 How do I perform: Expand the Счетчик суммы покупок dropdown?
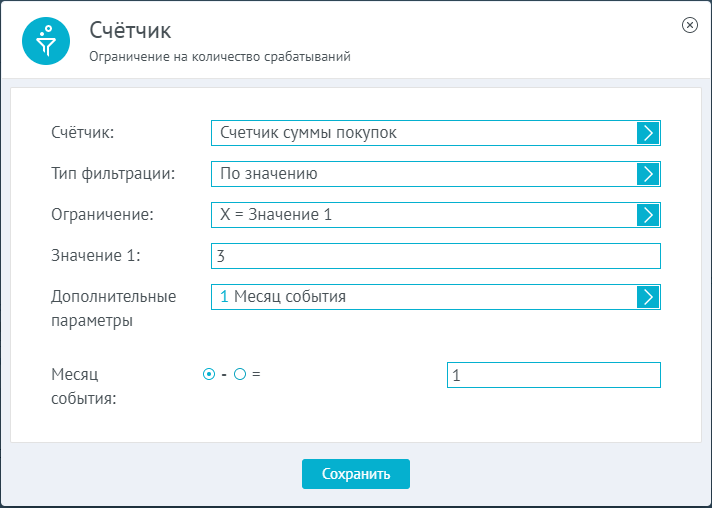tap(435, 133)
